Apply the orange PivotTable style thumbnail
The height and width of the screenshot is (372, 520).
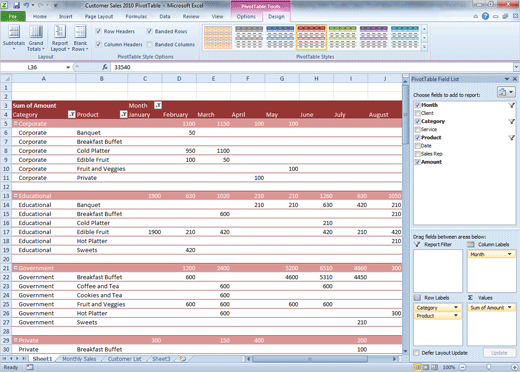[218, 38]
